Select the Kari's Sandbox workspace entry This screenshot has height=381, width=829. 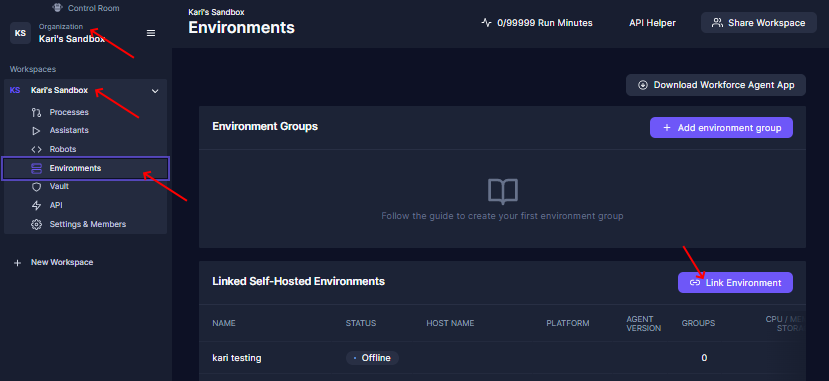click(x=85, y=90)
